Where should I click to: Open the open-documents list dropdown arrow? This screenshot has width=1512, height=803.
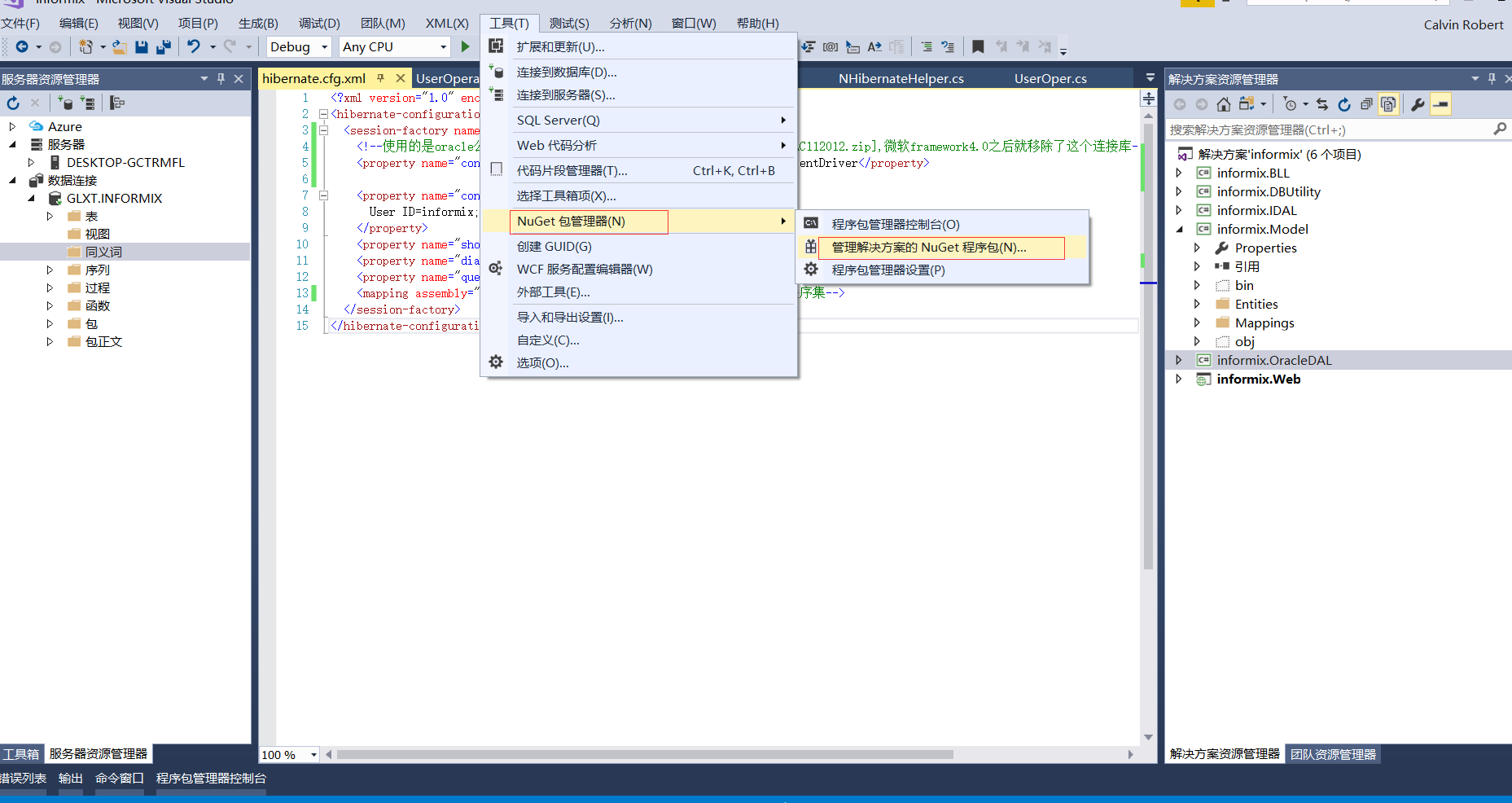click(x=1150, y=78)
